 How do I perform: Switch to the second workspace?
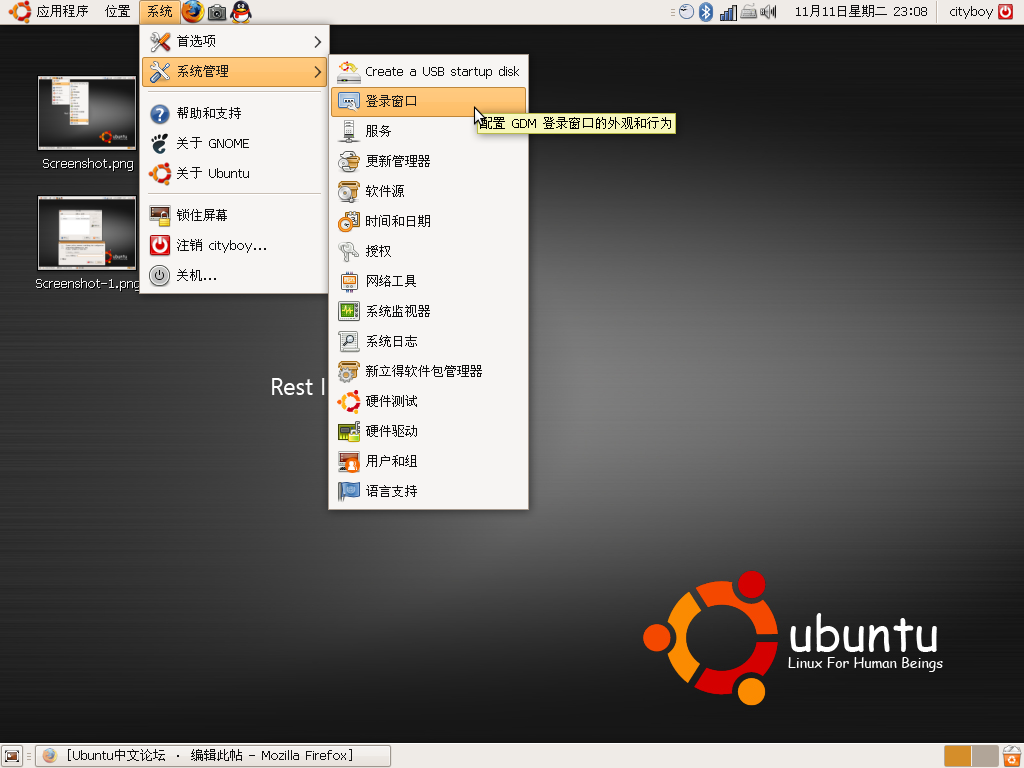pos(985,756)
